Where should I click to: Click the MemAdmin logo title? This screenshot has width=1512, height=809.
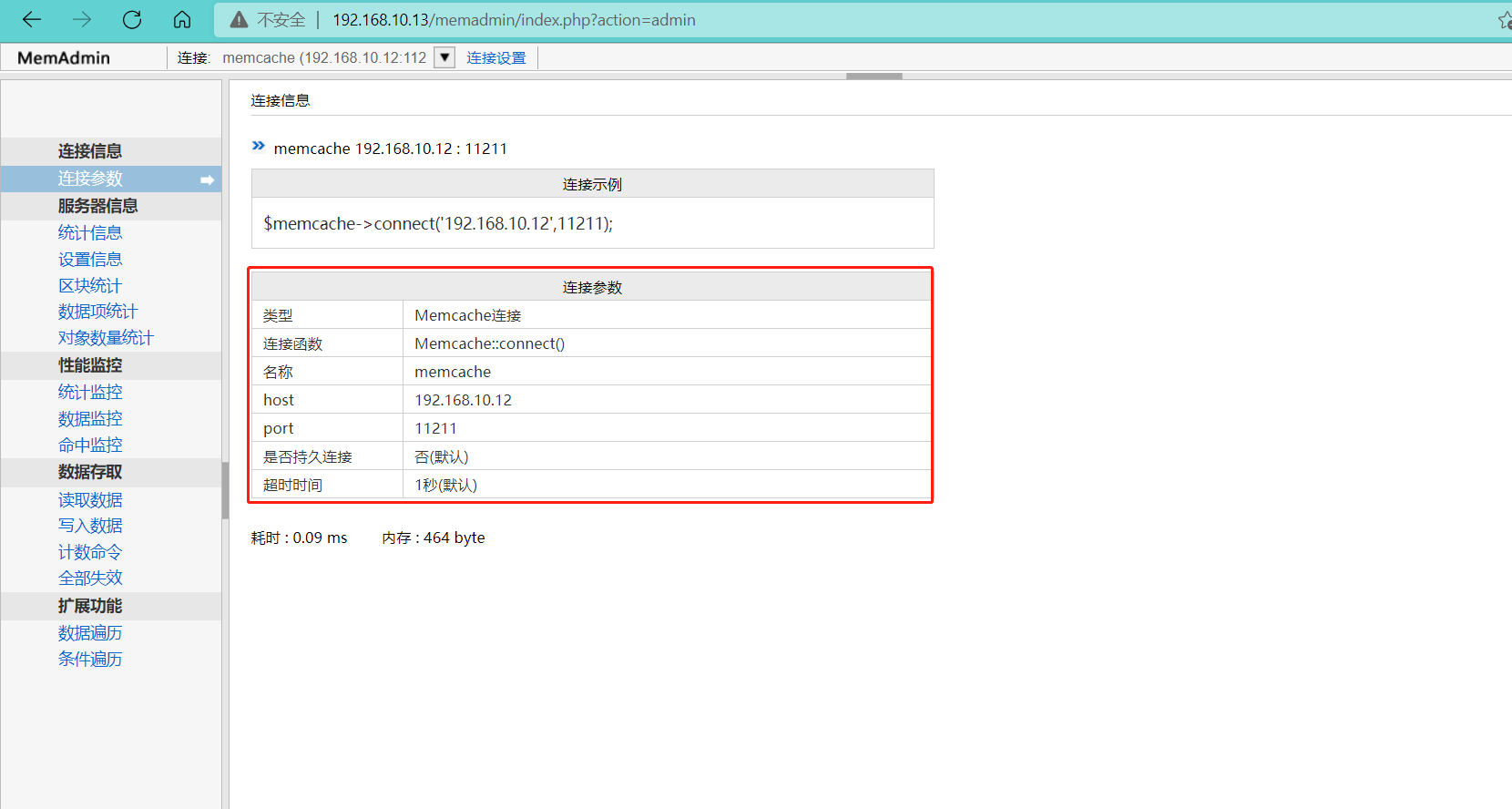click(x=64, y=57)
